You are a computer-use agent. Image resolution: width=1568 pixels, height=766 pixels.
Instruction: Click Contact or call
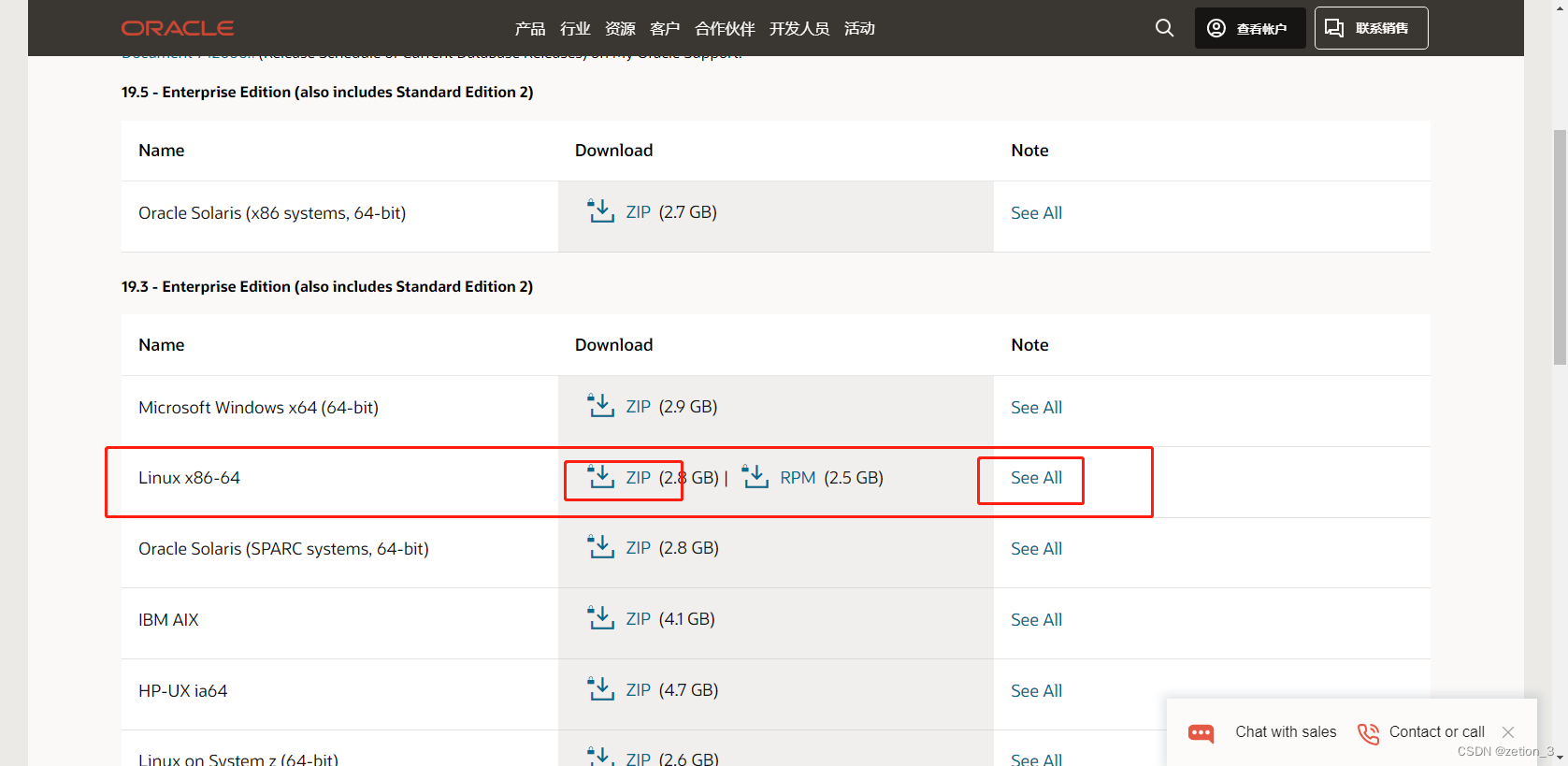coord(1436,732)
